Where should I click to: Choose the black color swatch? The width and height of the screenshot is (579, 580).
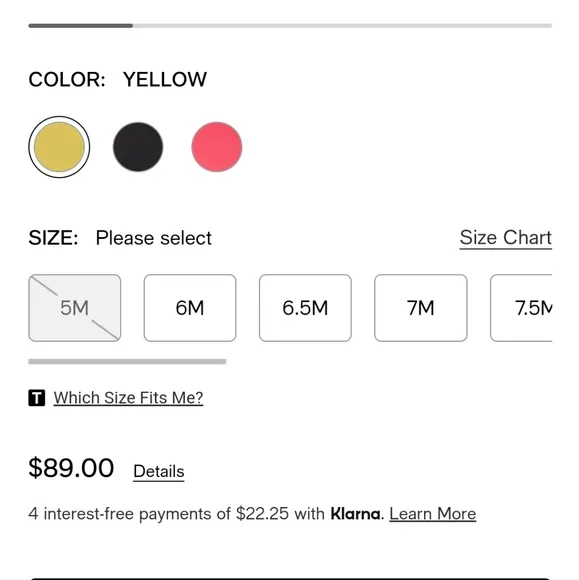(x=138, y=147)
